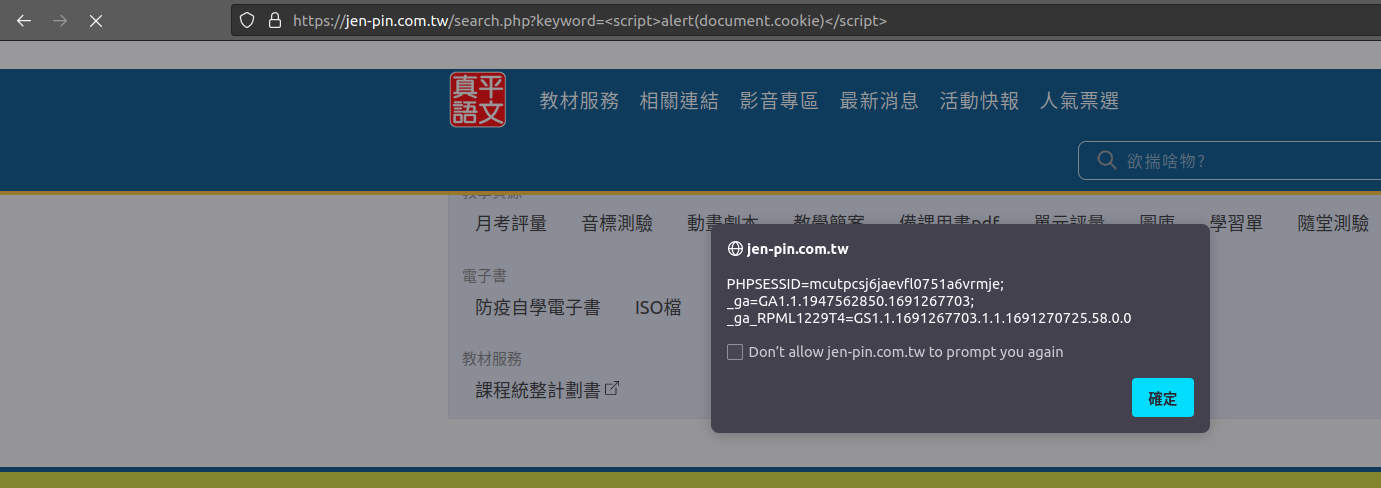This screenshot has height=488, width=1381.
Task: Open the 月考評量 link
Action: tap(511, 224)
